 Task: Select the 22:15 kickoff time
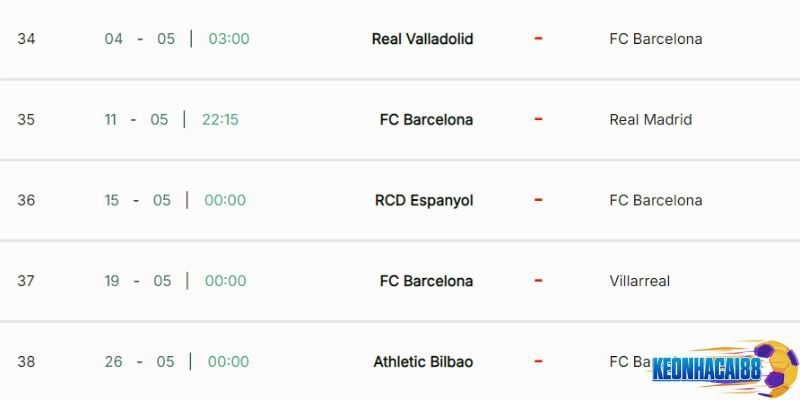coord(220,120)
